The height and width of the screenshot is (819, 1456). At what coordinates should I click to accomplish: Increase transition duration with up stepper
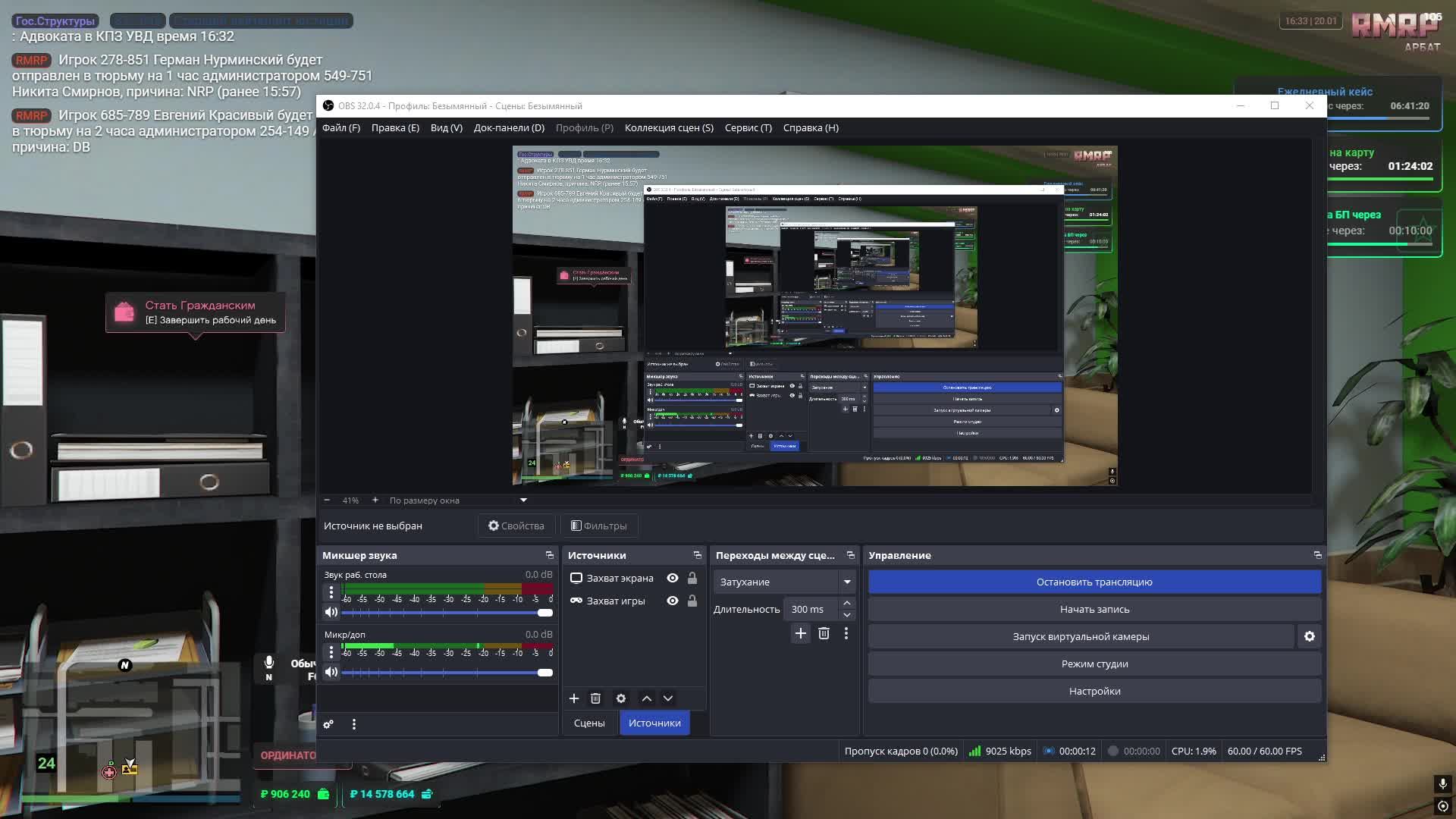847,604
